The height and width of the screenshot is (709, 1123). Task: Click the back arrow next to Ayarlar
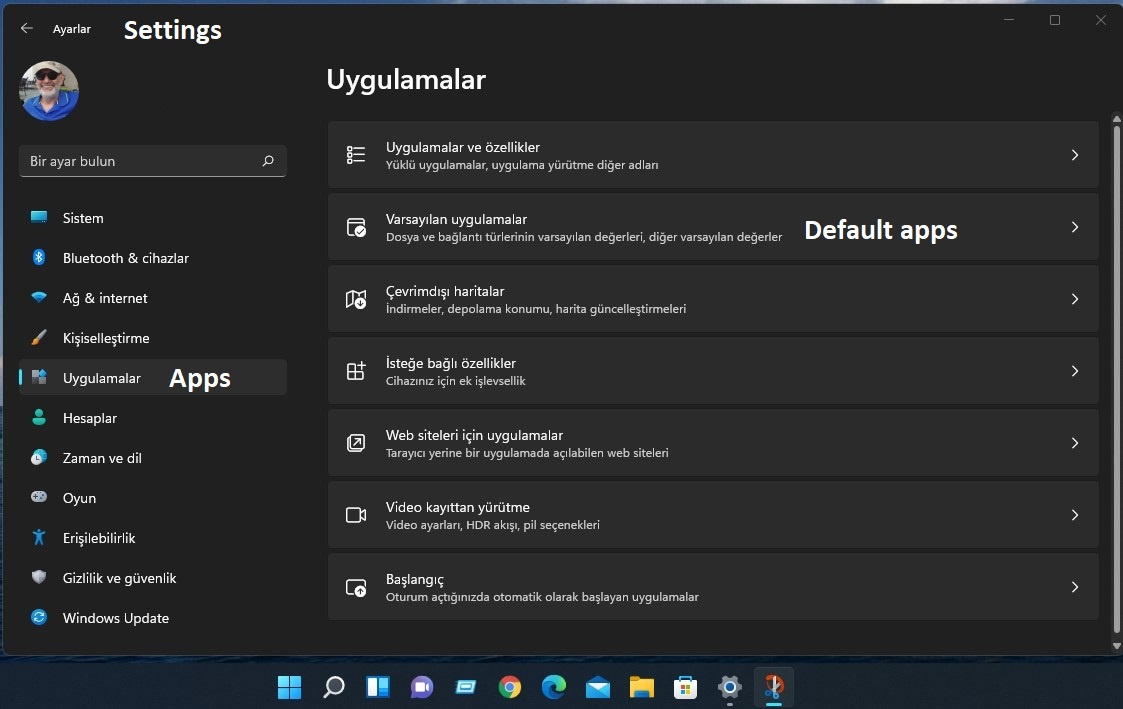[26, 28]
